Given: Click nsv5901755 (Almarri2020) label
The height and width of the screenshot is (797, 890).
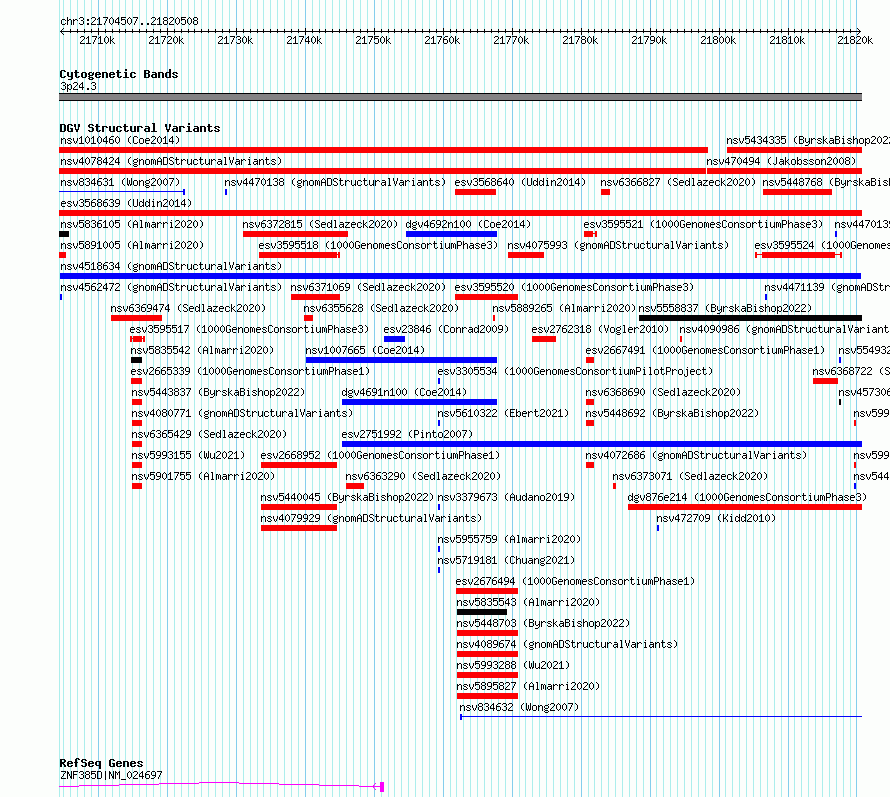Looking at the screenshot, I should 203,476.
